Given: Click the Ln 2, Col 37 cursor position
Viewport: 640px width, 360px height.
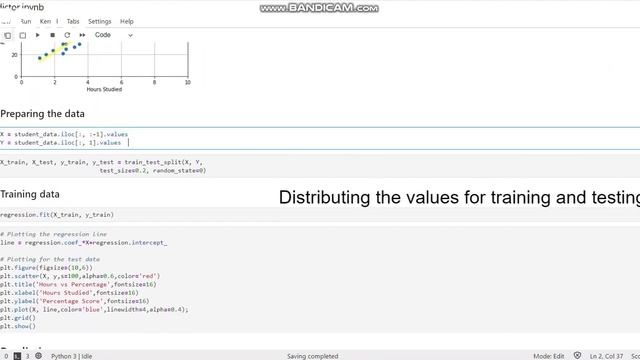Looking at the screenshot, I should pos(606,356).
